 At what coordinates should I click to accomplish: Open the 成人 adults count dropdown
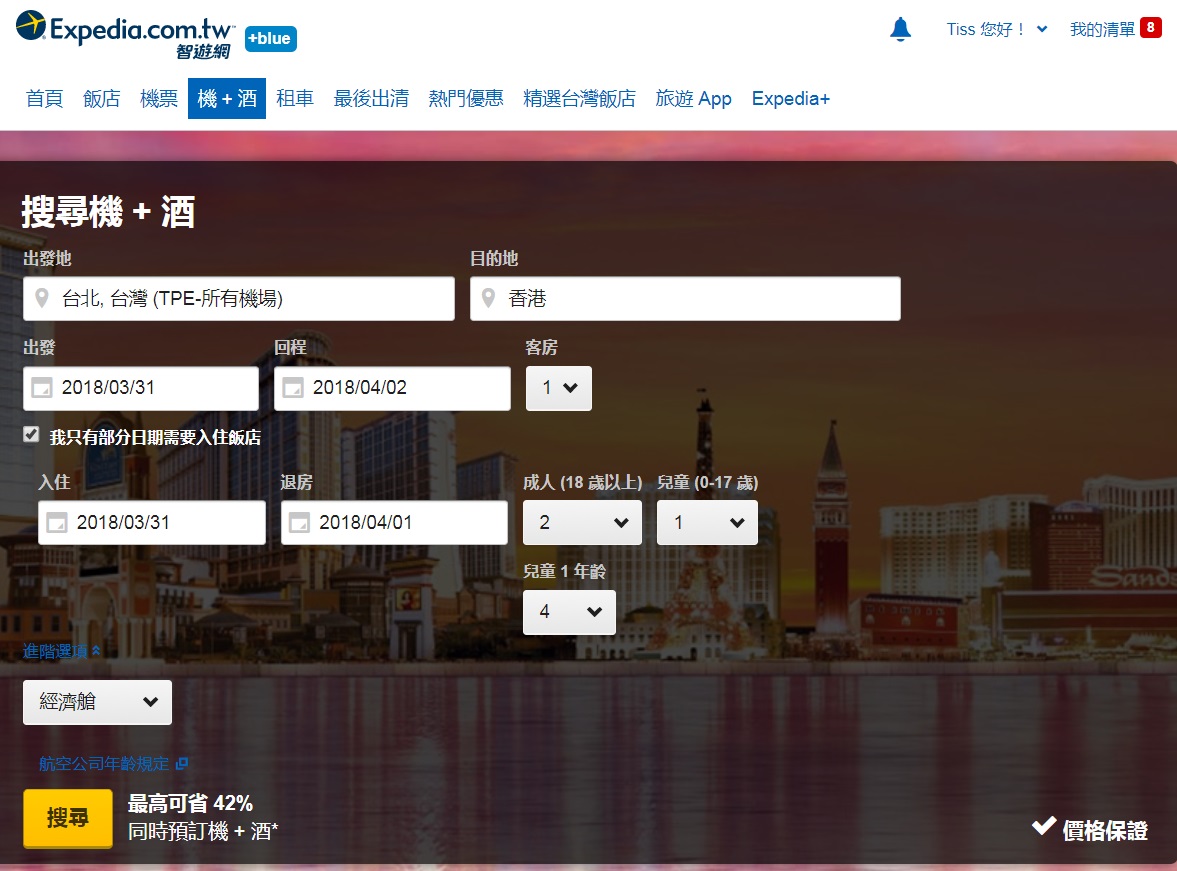(x=582, y=523)
